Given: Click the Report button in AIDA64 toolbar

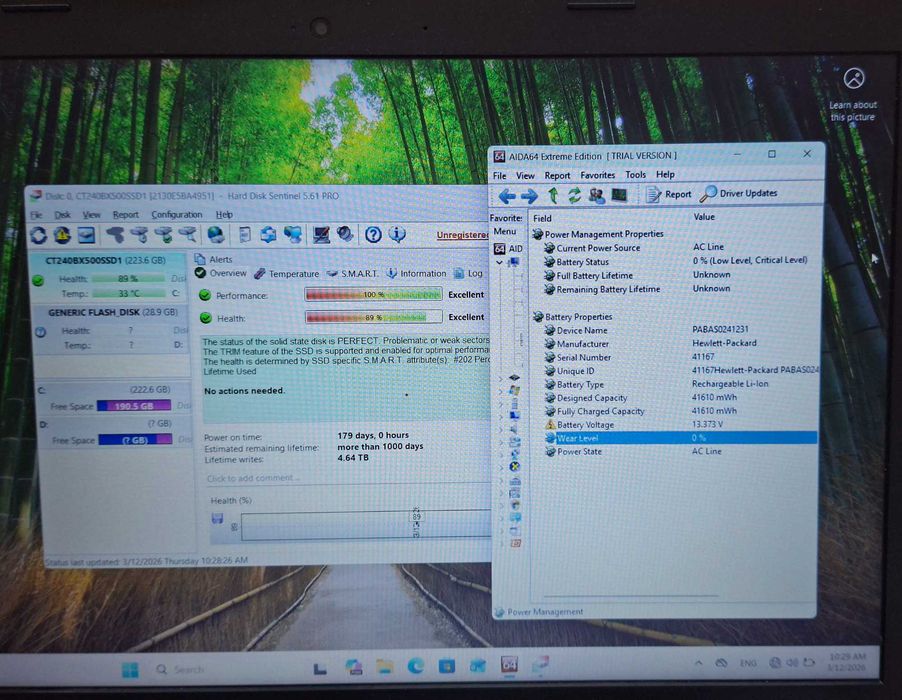Looking at the screenshot, I should [668, 194].
